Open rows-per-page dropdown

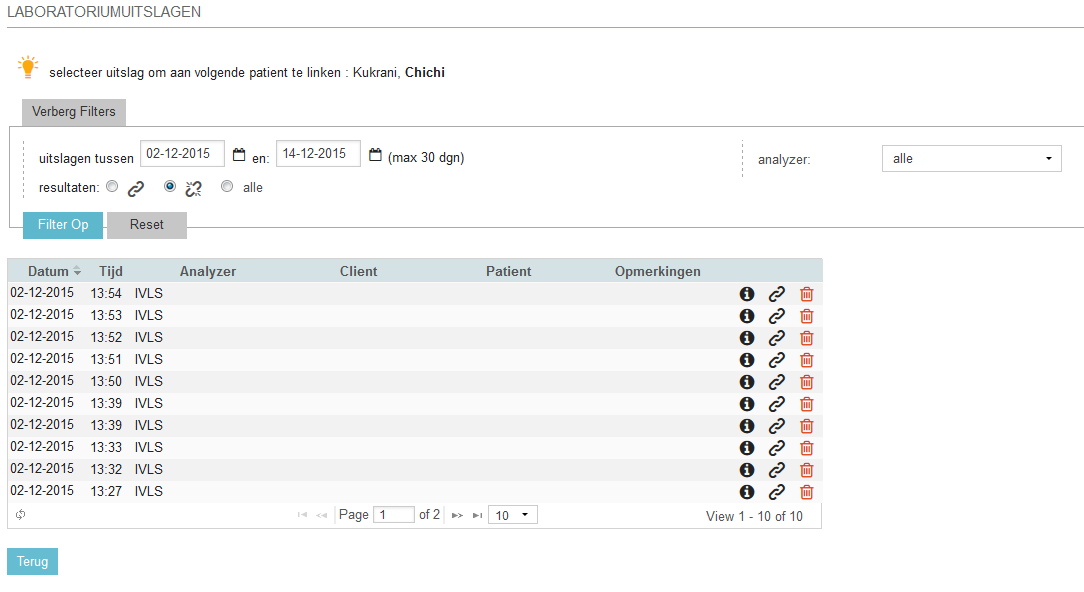tap(513, 515)
